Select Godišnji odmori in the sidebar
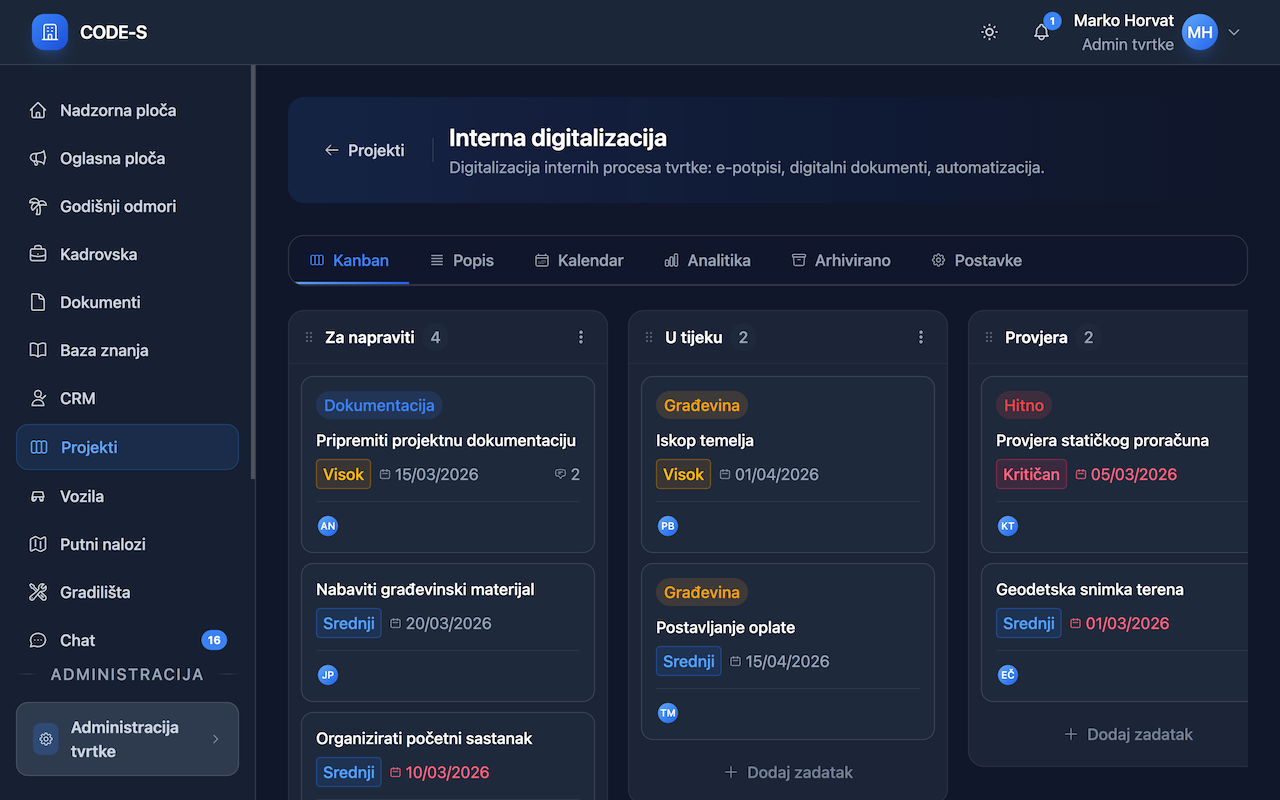Screen dimensions: 1280x800 116,206
